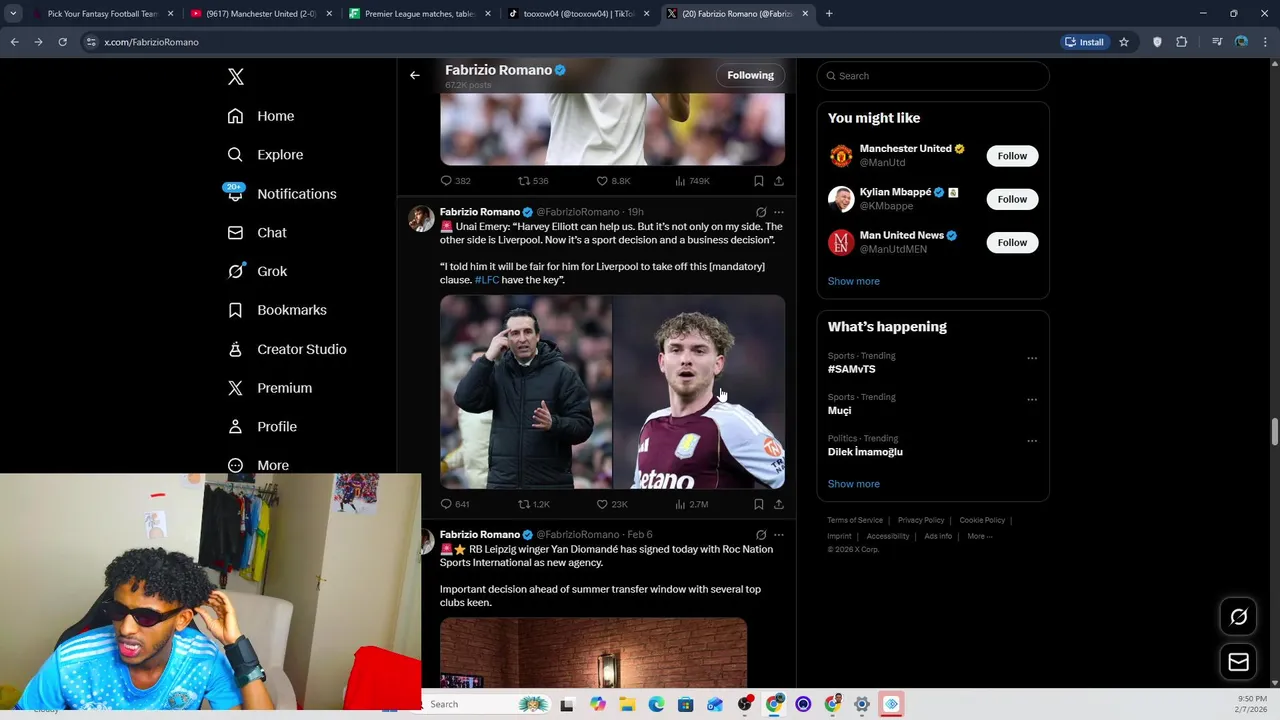The height and width of the screenshot is (720, 1280).
Task: Open Creator Studio
Action: [287, 349]
